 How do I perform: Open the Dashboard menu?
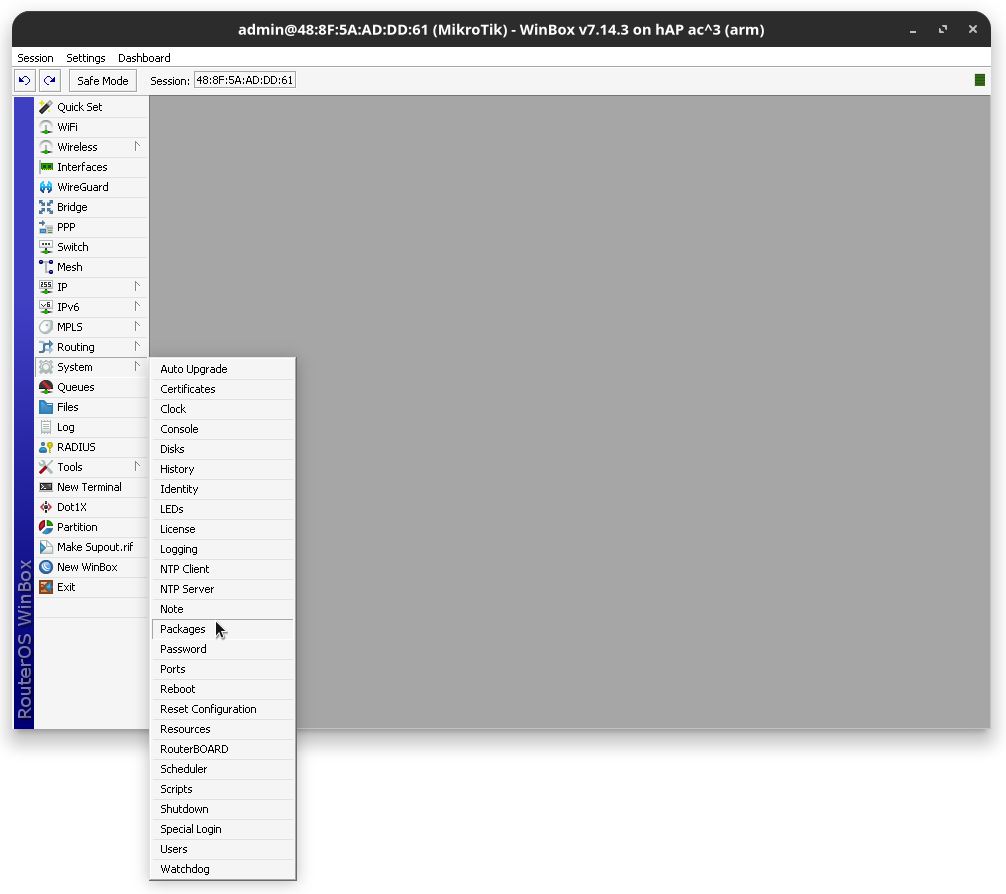click(144, 58)
